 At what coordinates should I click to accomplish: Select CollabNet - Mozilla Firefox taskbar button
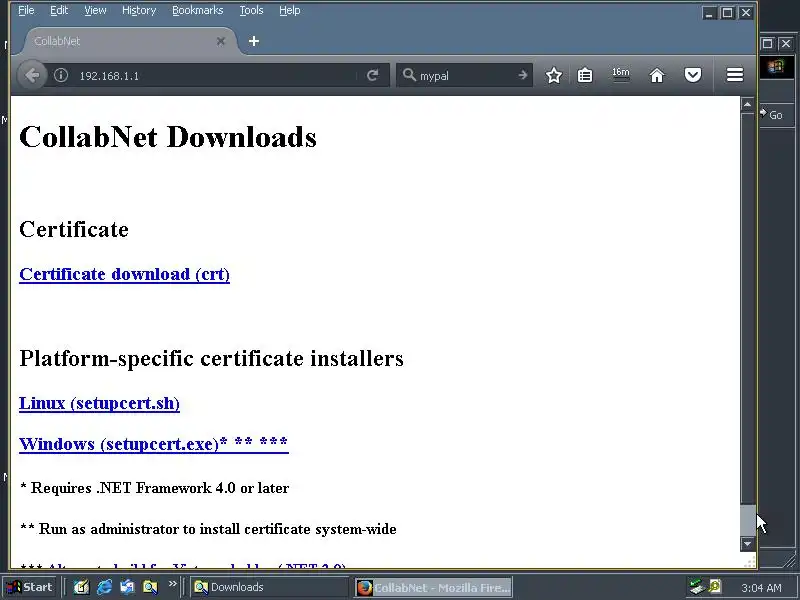click(x=434, y=588)
